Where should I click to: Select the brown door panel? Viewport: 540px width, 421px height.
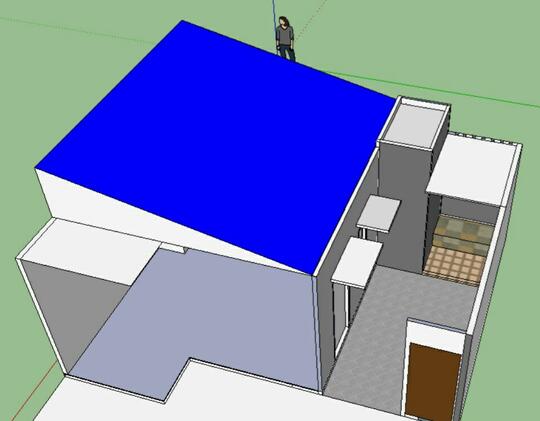pos(433,381)
